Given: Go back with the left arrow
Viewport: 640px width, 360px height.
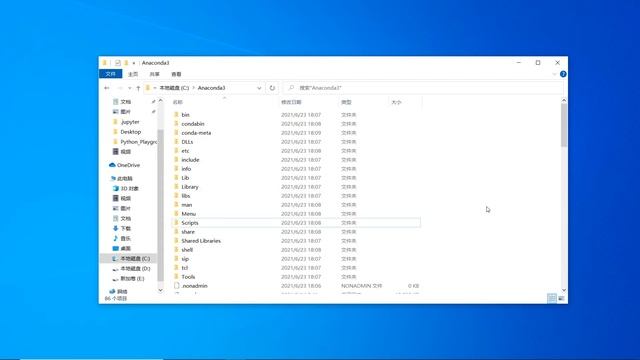Looking at the screenshot, I should coord(107,88).
